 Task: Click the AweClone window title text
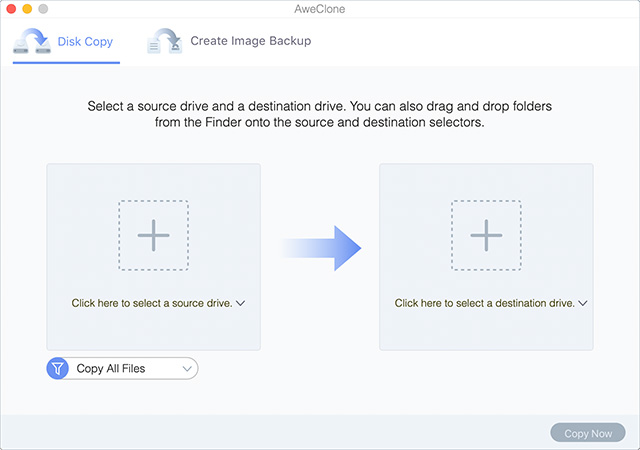click(320, 9)
